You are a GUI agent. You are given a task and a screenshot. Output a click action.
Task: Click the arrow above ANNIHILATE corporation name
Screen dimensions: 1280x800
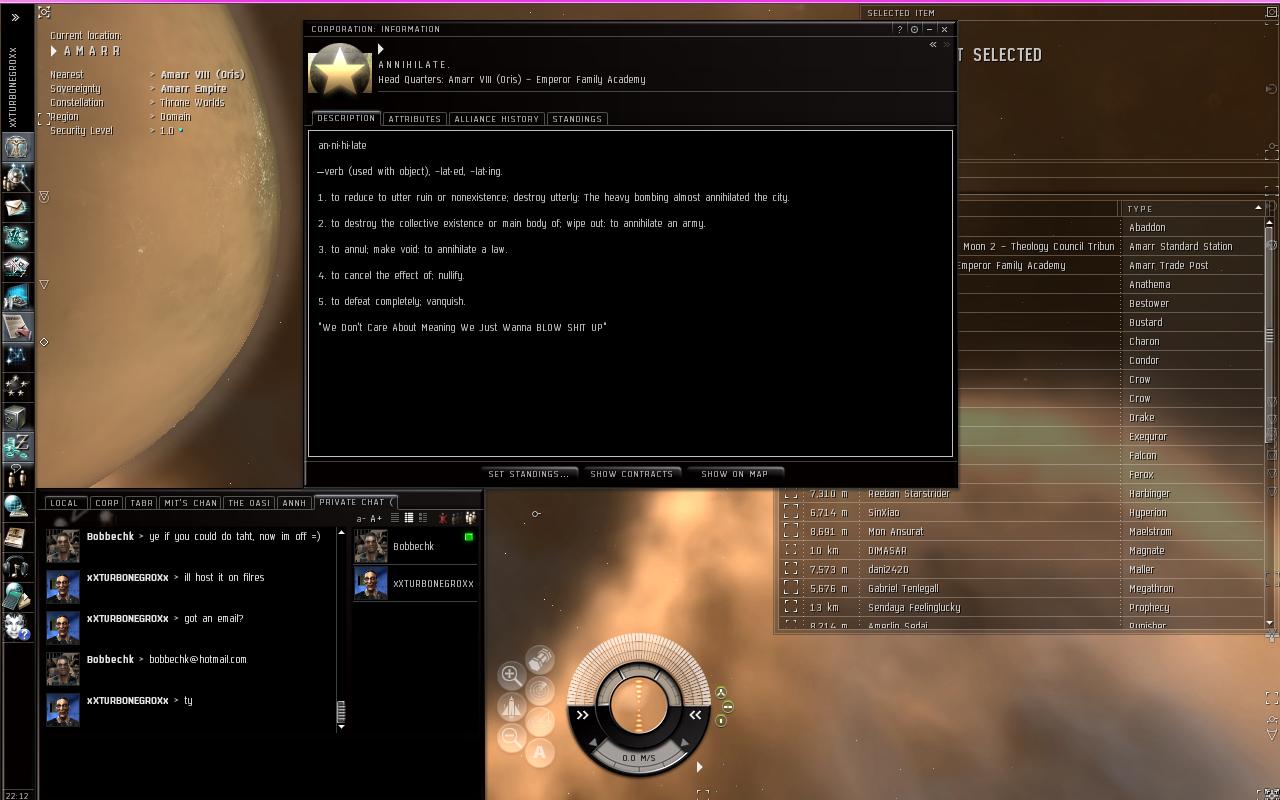point(381,49)
